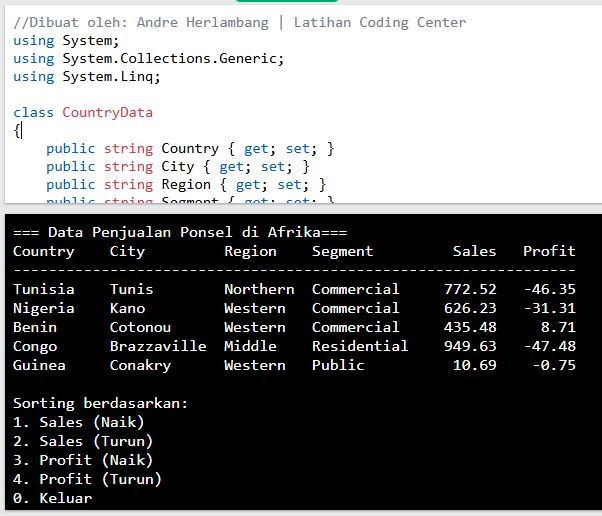The image size is (602, 516).
Task: Click the Segment column header
Action: [342, 251]
